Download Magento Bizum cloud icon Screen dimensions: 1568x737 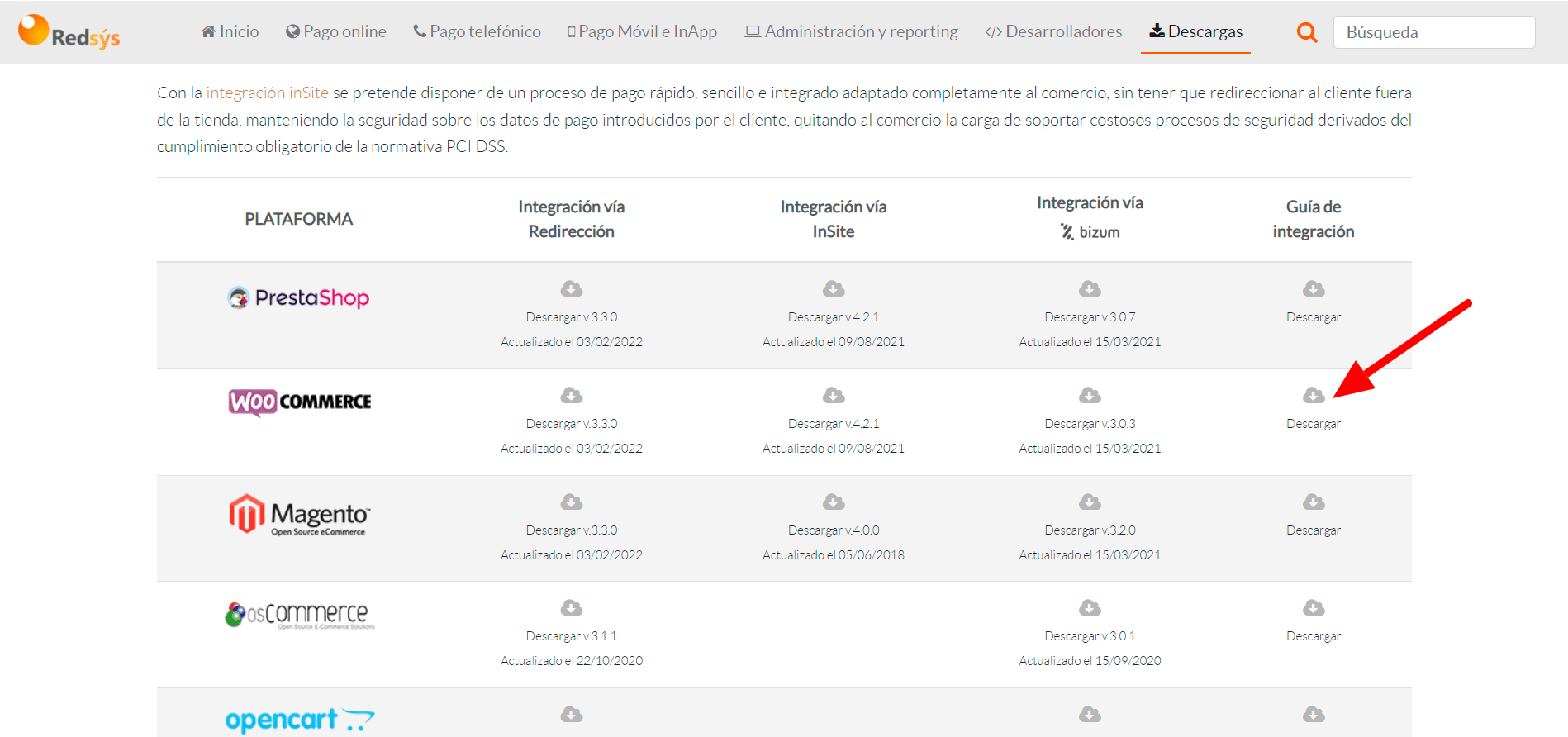(1090, 502)
